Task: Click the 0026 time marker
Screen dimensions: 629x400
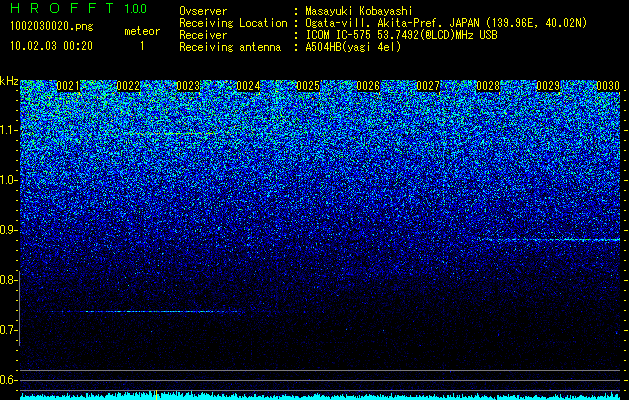Action: (368, 86)
